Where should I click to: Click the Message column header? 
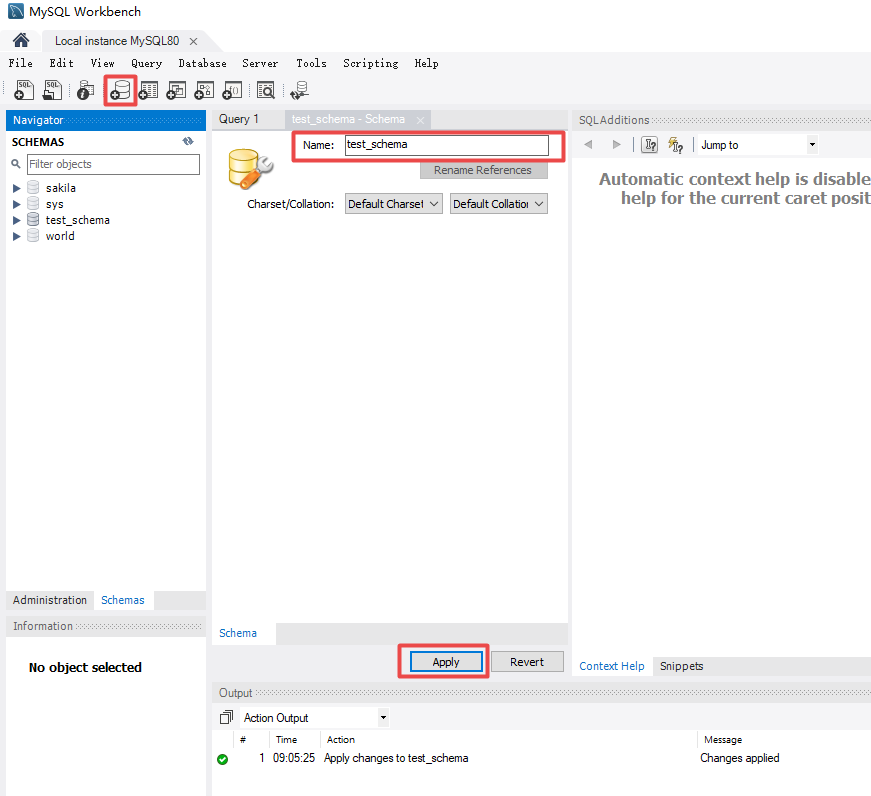pyautogui.click(x=723, y=740)
